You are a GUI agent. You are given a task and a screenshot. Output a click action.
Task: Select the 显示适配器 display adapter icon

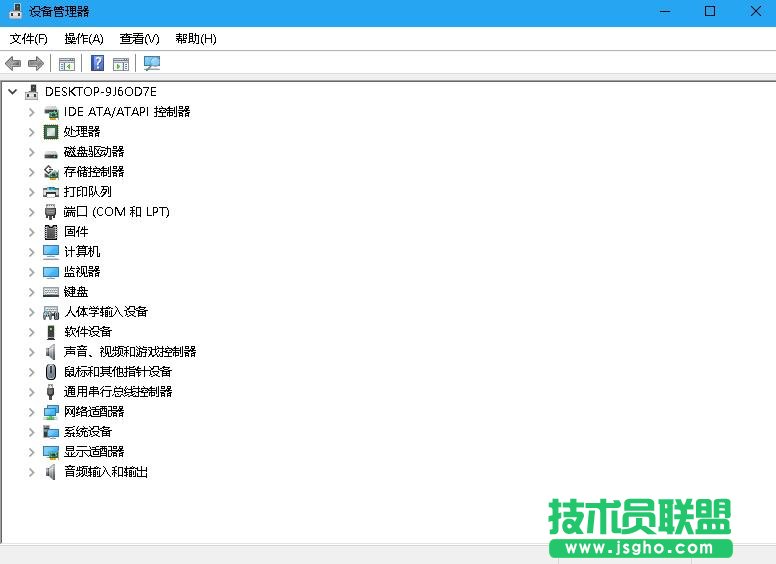pos(51,452)
